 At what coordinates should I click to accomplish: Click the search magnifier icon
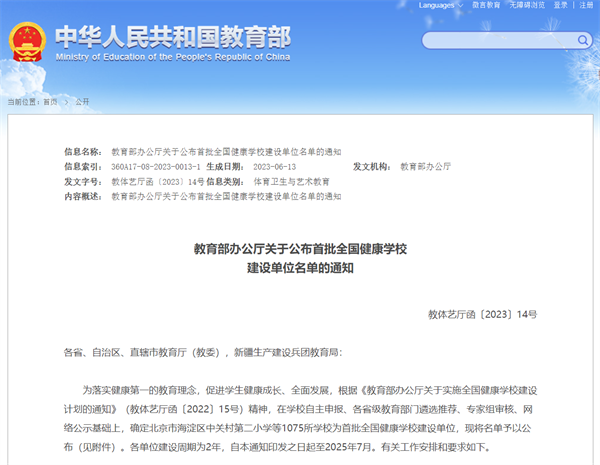pos(583,41)
